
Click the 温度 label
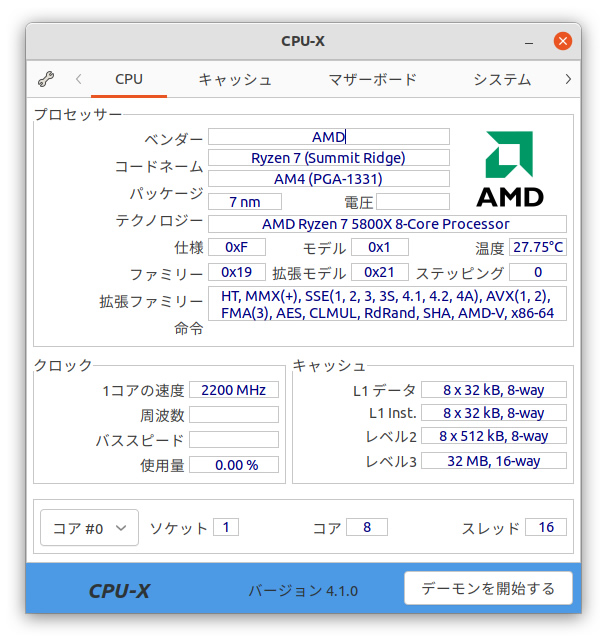pyautogui.click(x=490, y=248)
